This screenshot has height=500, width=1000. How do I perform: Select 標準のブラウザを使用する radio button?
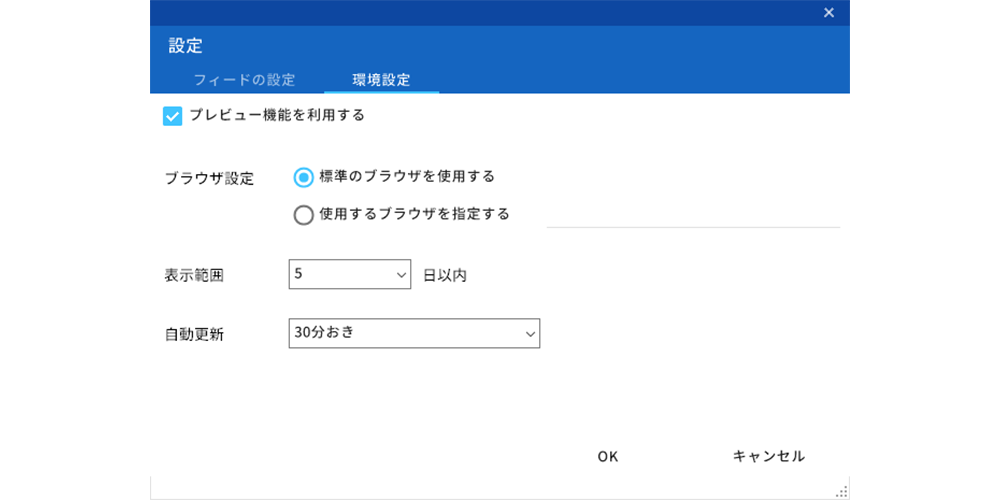pyautogui.click(x=304, y=177)
